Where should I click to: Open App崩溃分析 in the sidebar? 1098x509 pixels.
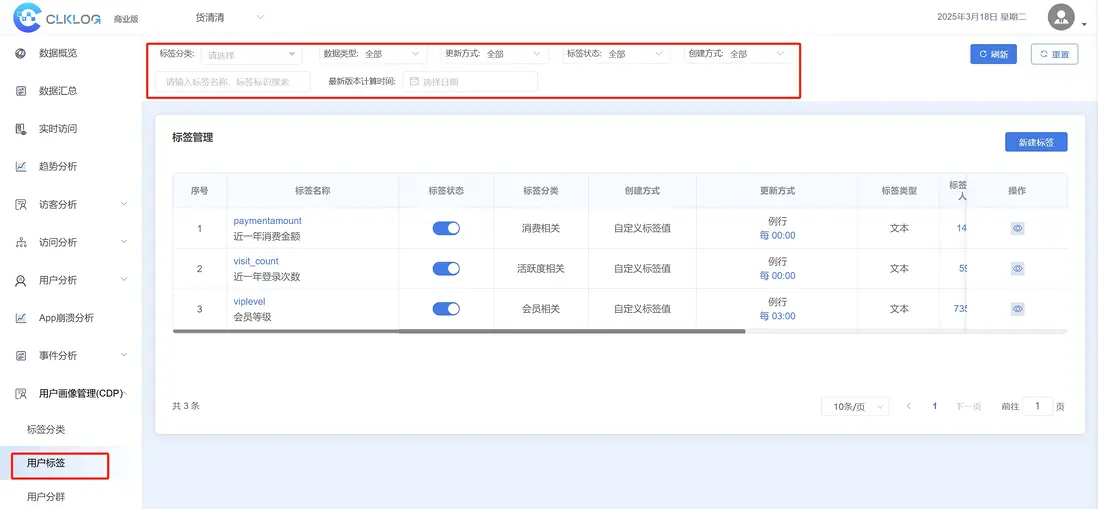pos(67,318)
